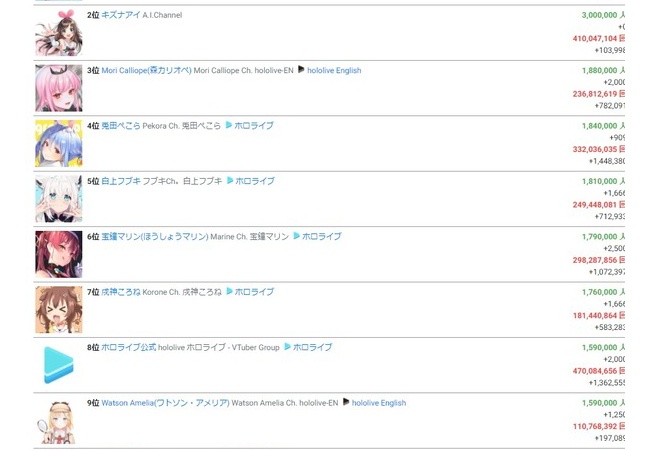
Task: Click Watson Amelia avatar thumbnail
Action: pyautogui.click(x=59, y=421)
